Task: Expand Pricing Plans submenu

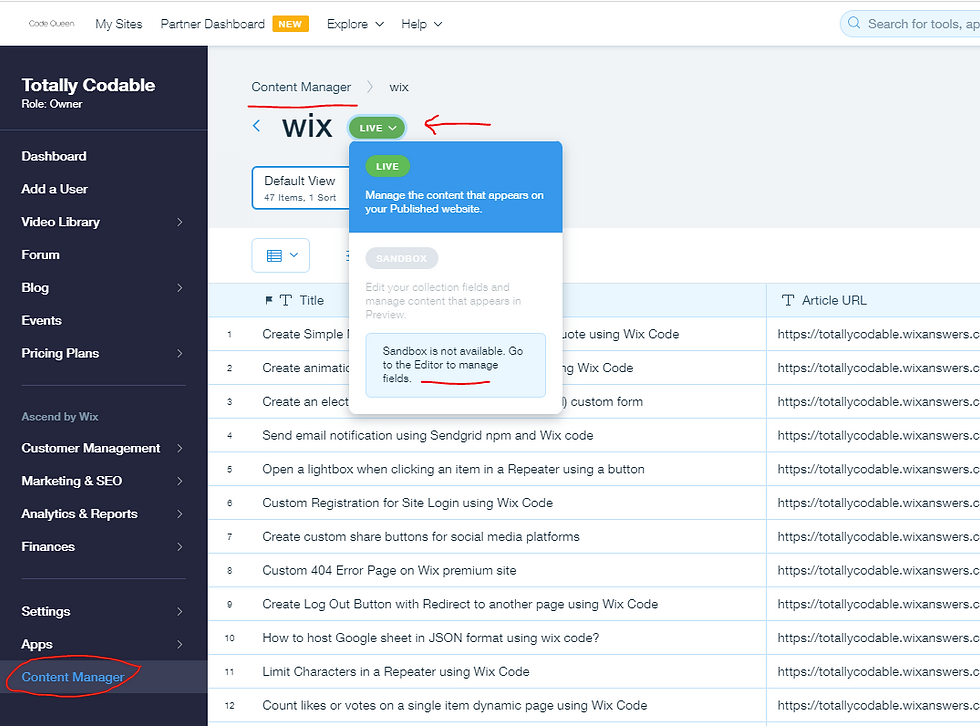Action: pos(180,353)
